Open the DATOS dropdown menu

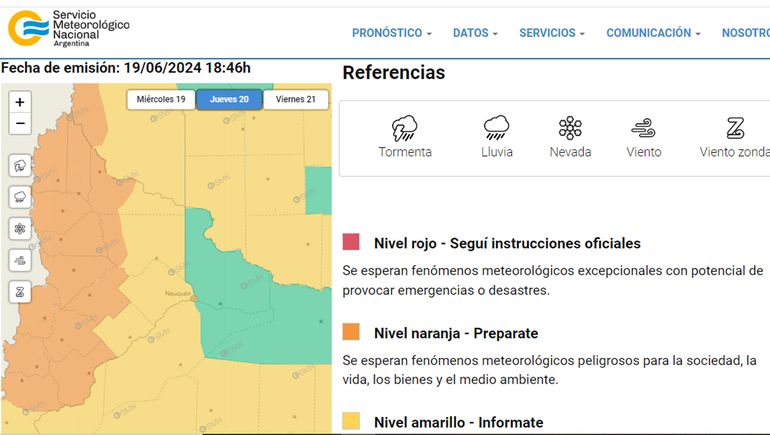[475, 33]
